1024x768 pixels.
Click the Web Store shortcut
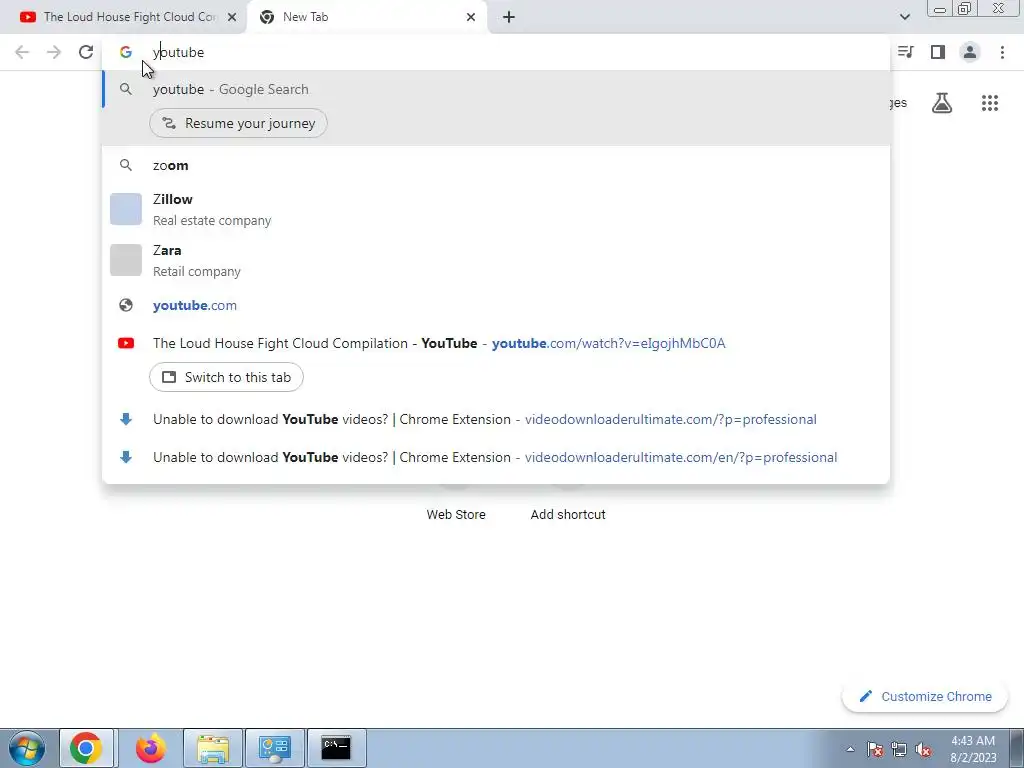[x=456, y=515]
